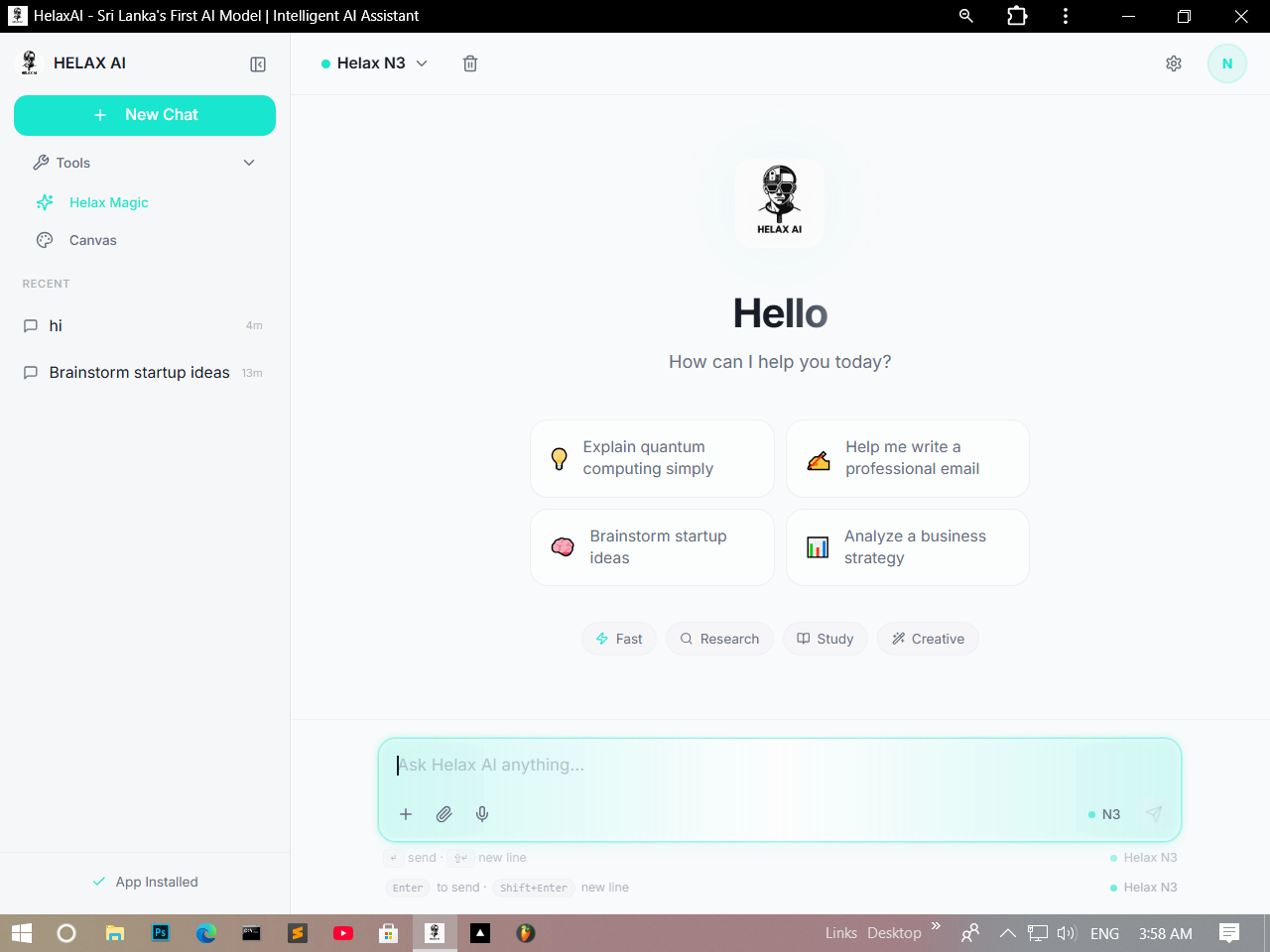The width and height of the screenshot is (1270, 952).
Task: Open settings with the gear icon
Action: (x=1174, y=63)
